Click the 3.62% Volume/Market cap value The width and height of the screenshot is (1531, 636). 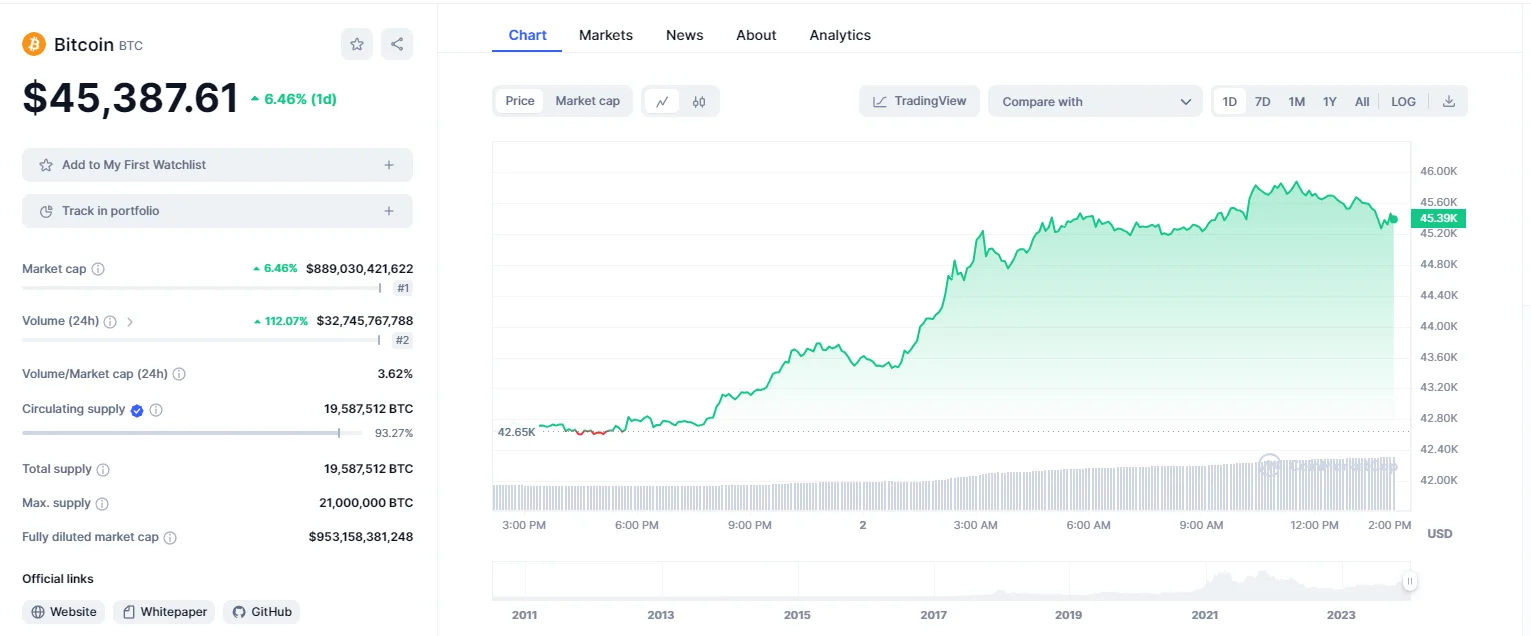pos(396,374)
